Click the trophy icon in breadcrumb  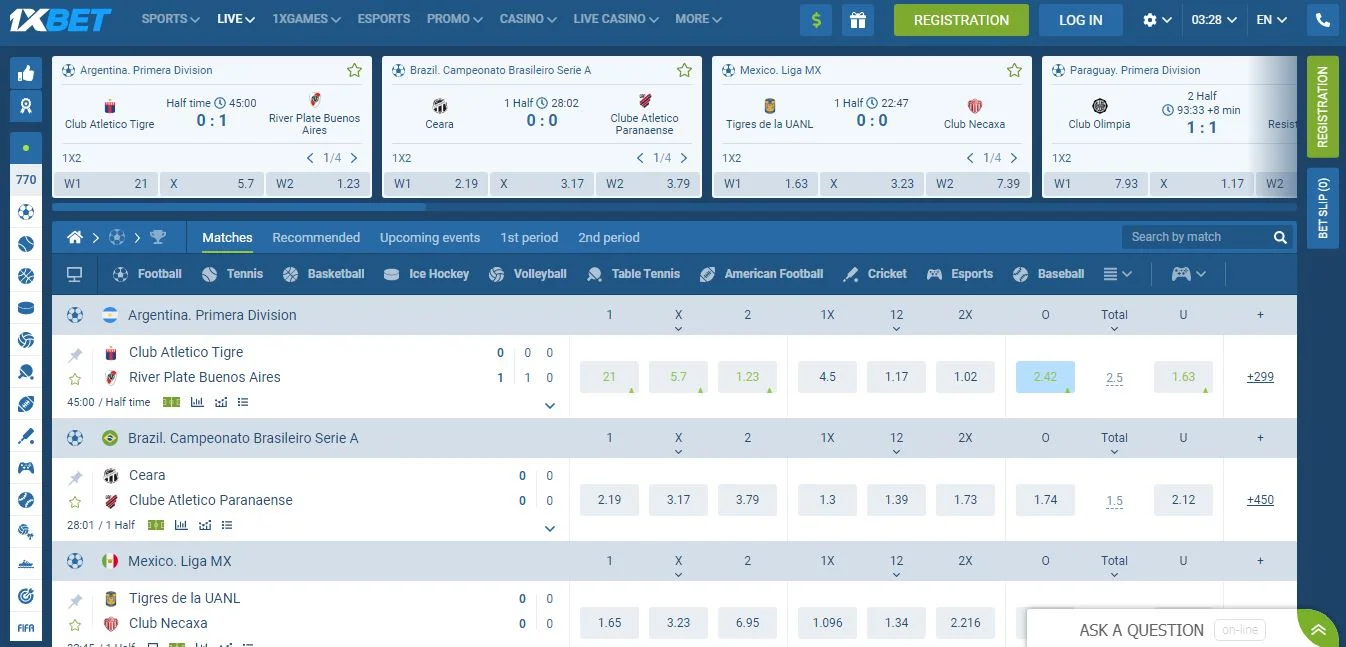(x=158, y=238)
